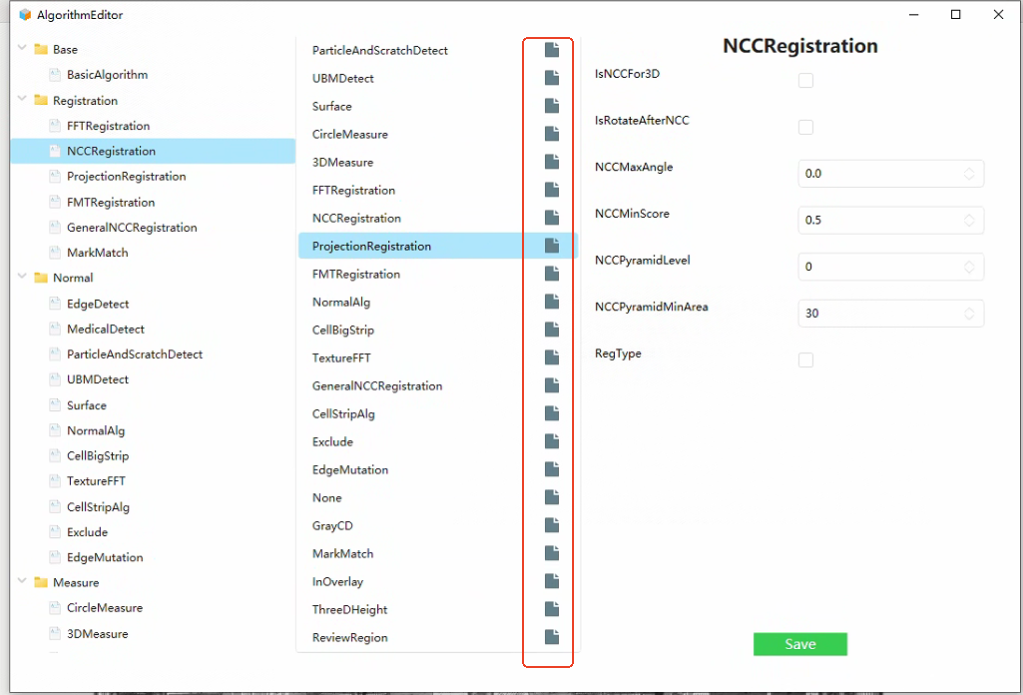The image size is (1023, 695).
Task: Click the document icon in the FFTRegistration list row
Action: coord(552,190)
